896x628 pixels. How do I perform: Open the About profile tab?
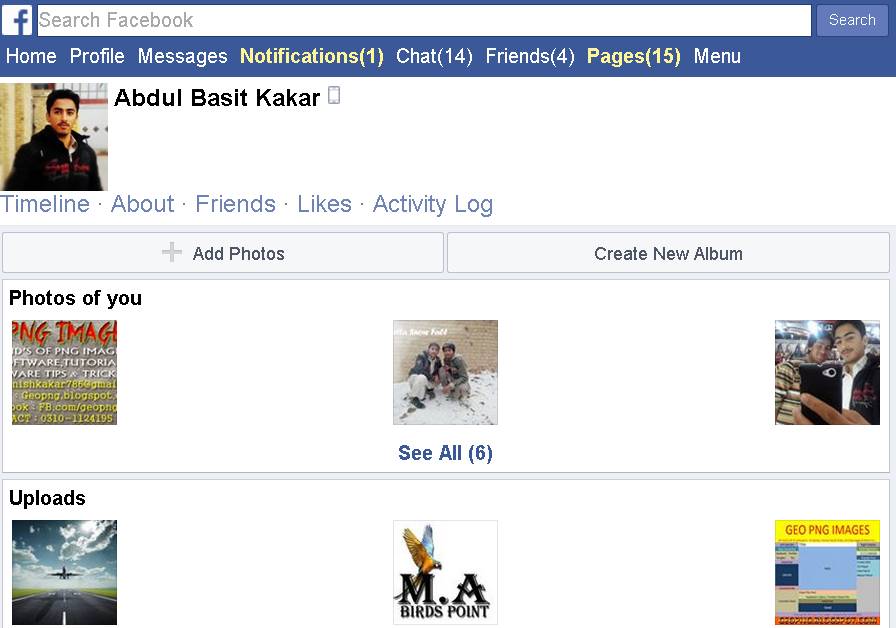(142, 204)
